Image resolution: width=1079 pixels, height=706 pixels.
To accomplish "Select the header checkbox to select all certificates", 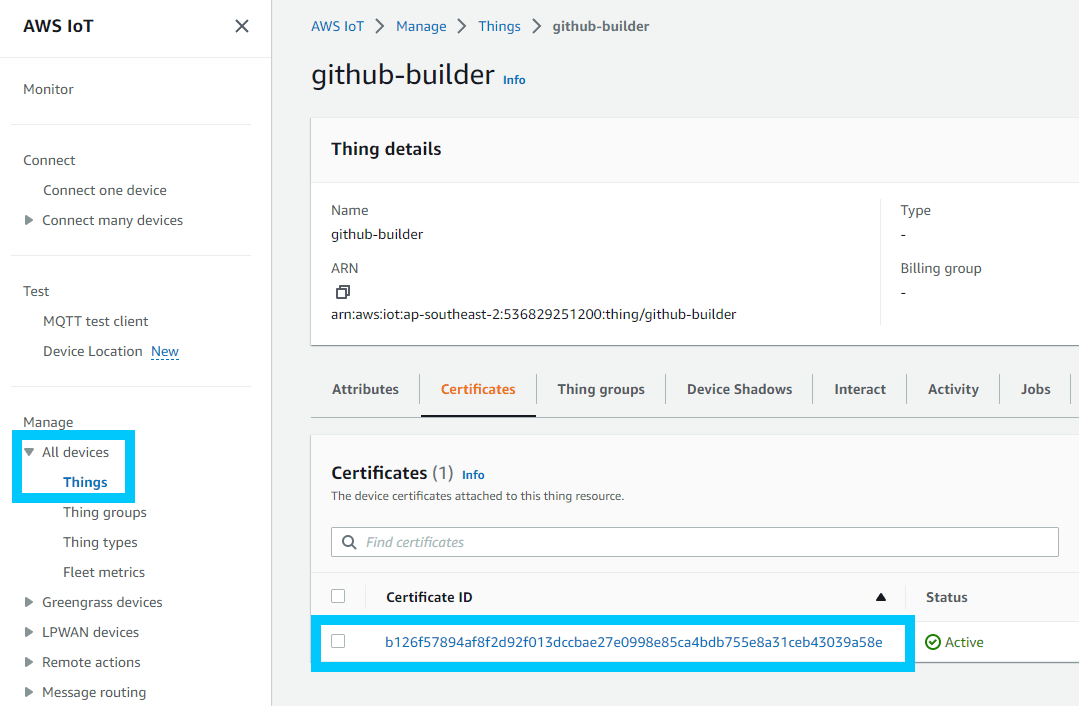I will point(338,595).
